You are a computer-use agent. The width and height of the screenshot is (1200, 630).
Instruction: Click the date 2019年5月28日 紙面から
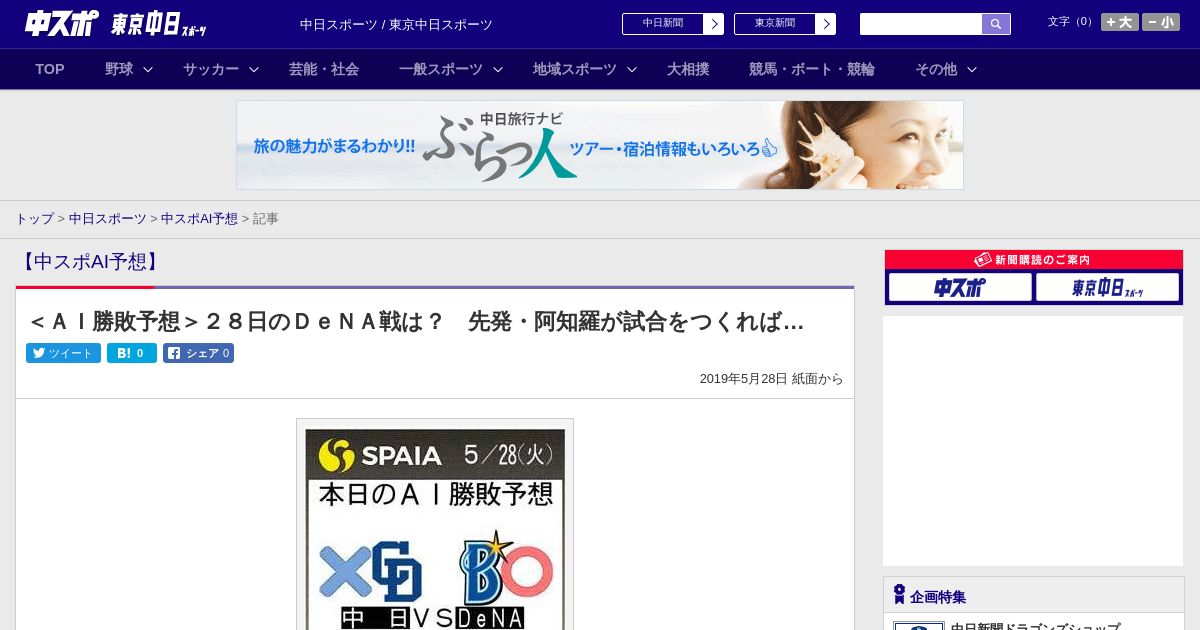click(x=771, y=379)
